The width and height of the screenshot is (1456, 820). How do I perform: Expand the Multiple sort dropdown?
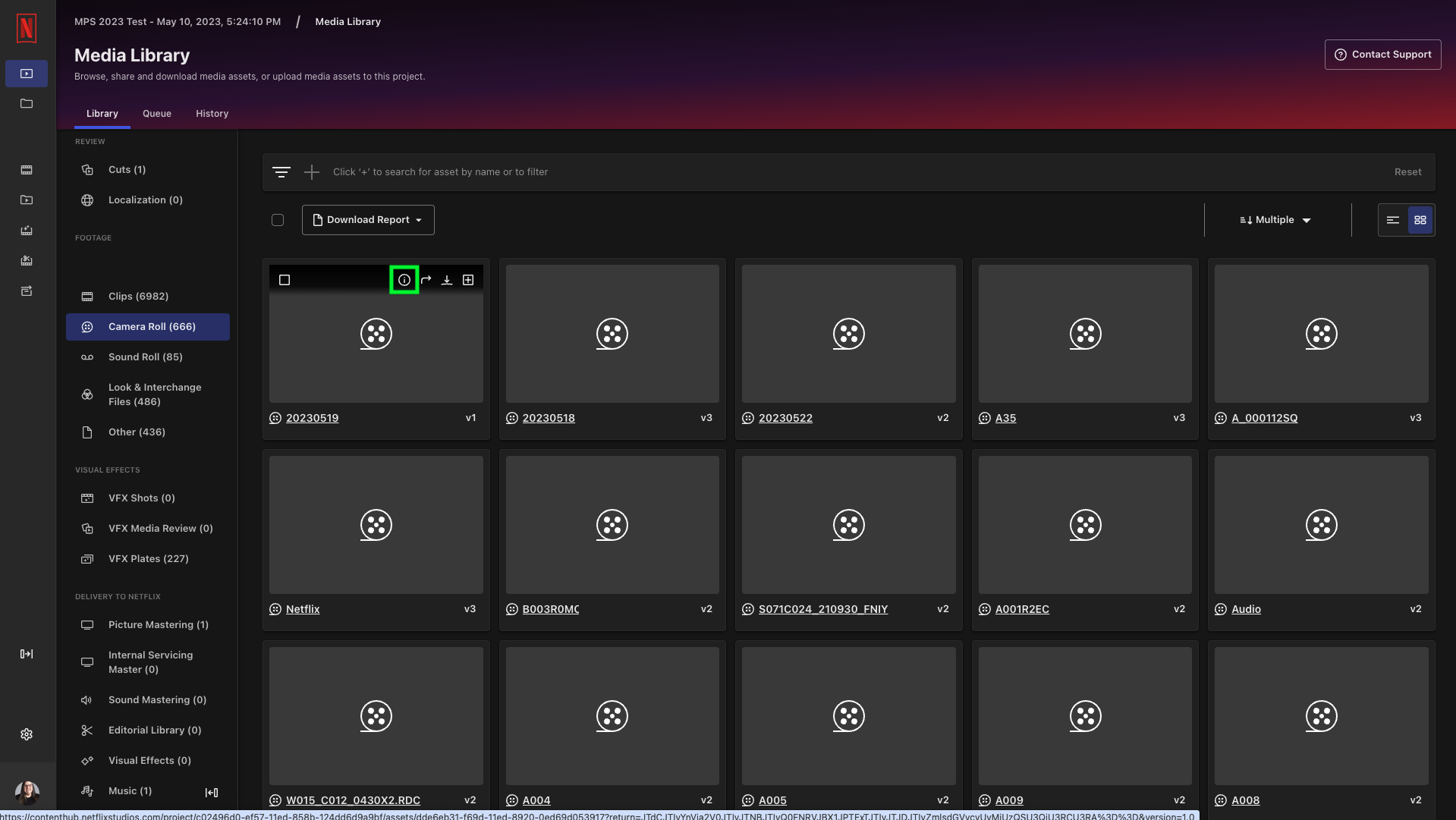point(1275,220)
